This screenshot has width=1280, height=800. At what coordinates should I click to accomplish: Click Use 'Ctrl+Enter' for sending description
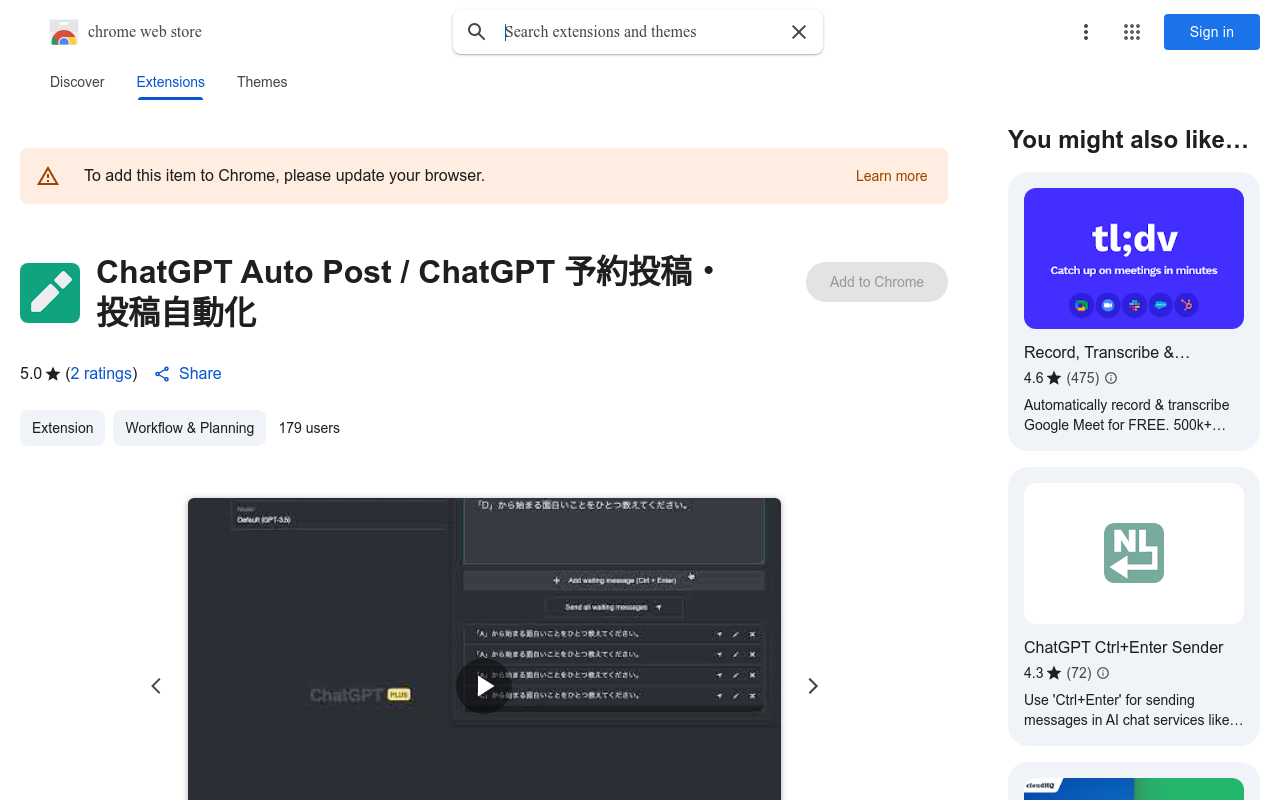(1134, 710)
